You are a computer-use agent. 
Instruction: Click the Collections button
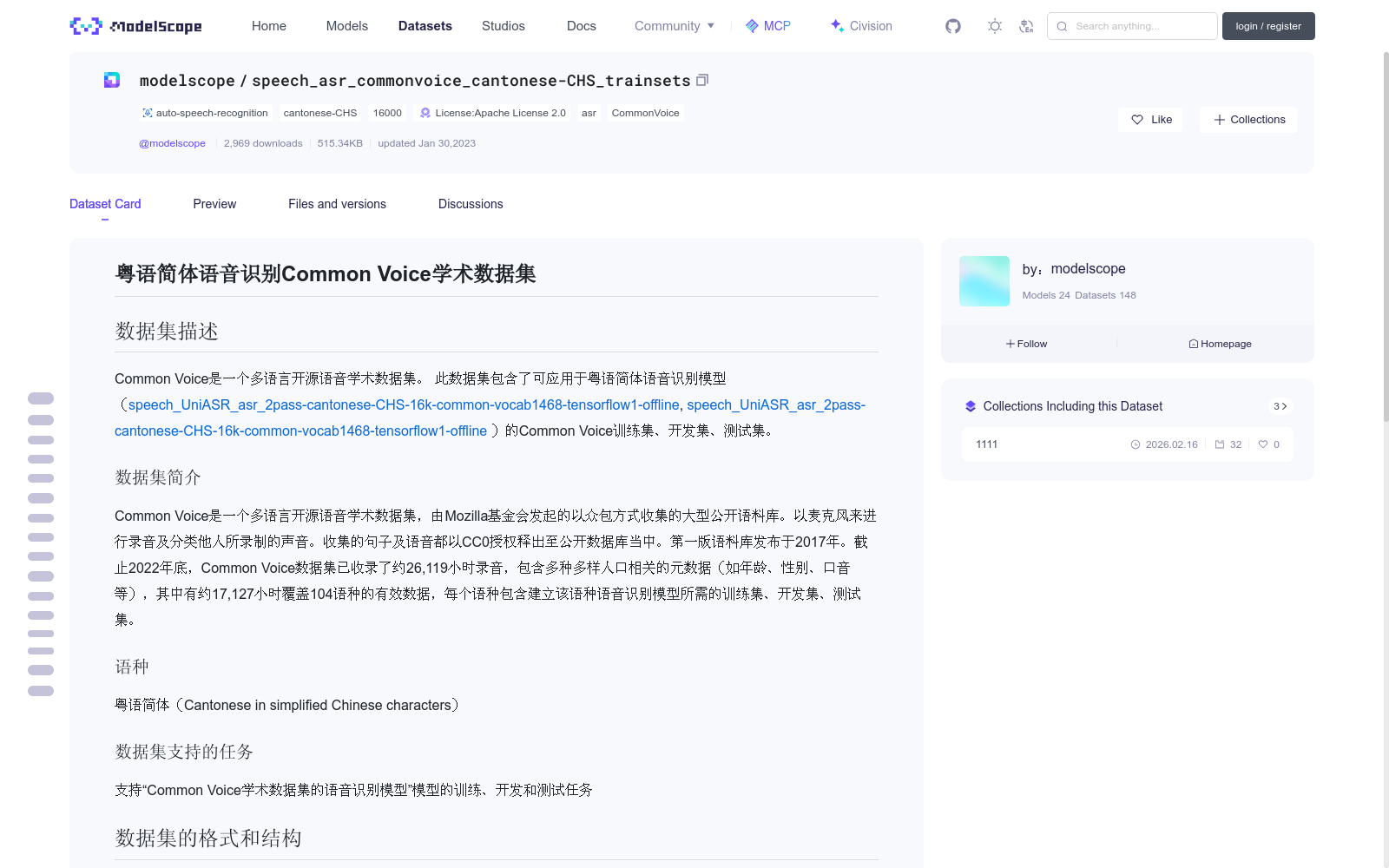pyautogui.click(x=1248, y=120)
